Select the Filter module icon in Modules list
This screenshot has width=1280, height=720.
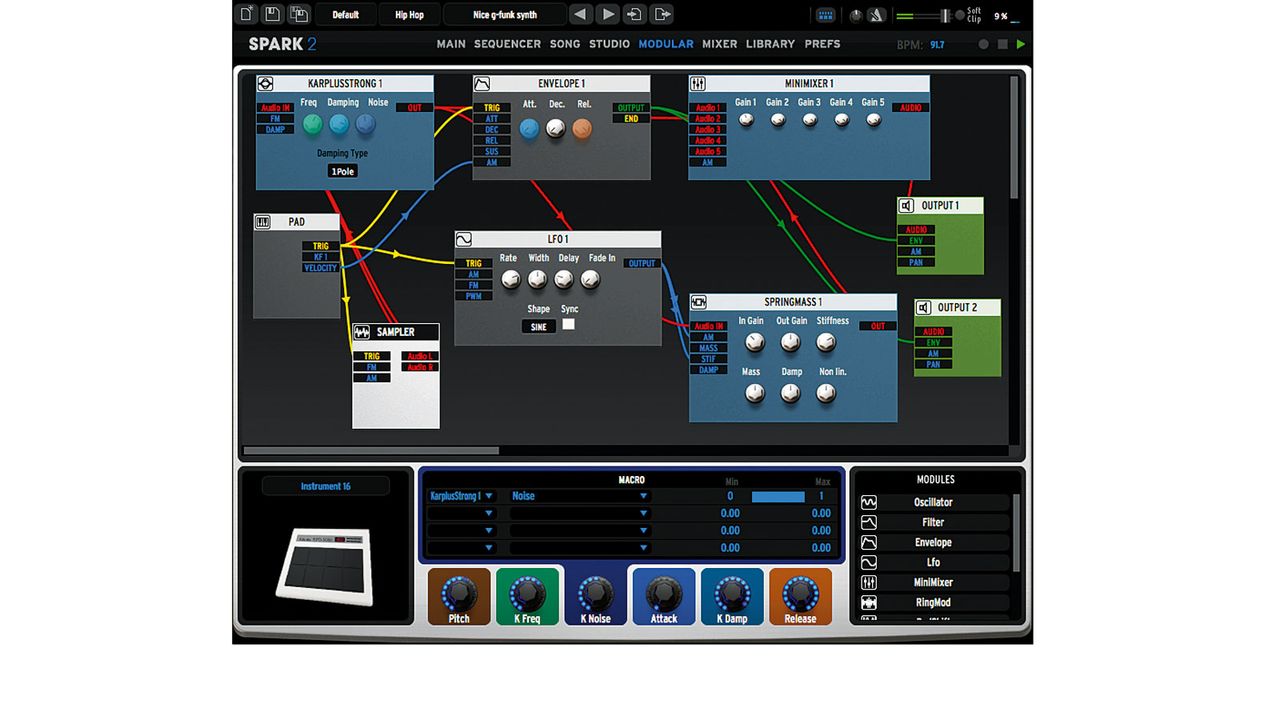(x=869, y=522)
